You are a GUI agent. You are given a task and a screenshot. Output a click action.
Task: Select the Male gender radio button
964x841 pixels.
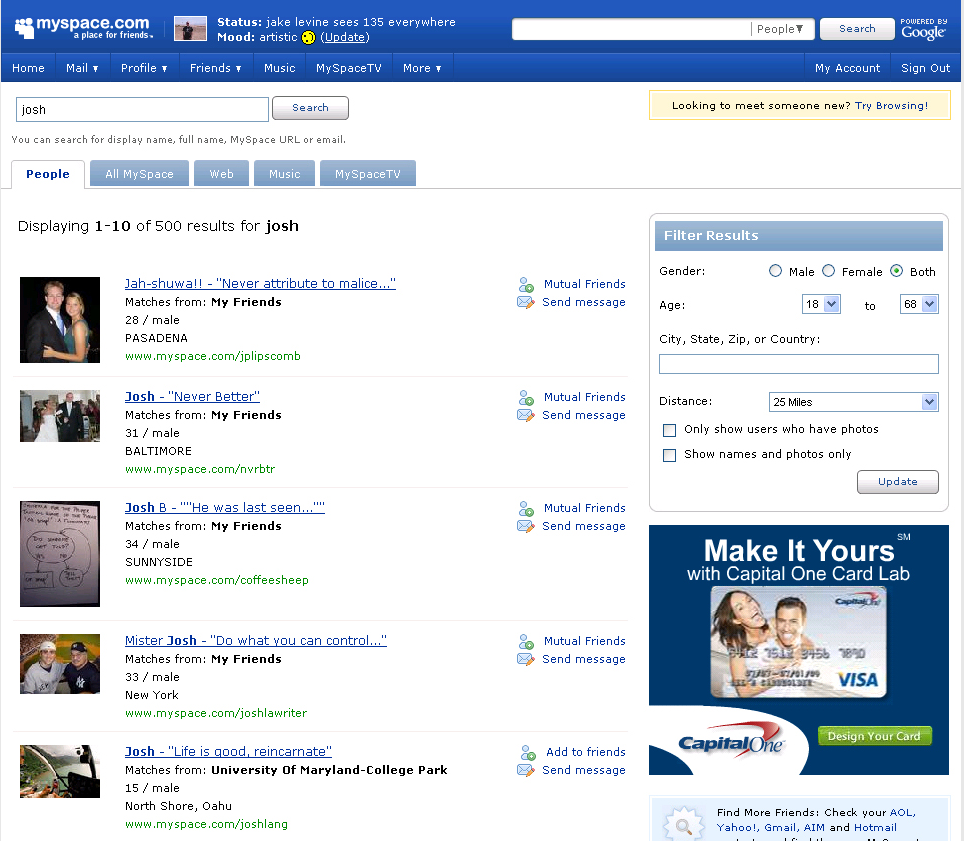pyautogui.click(x=775, y=271)
